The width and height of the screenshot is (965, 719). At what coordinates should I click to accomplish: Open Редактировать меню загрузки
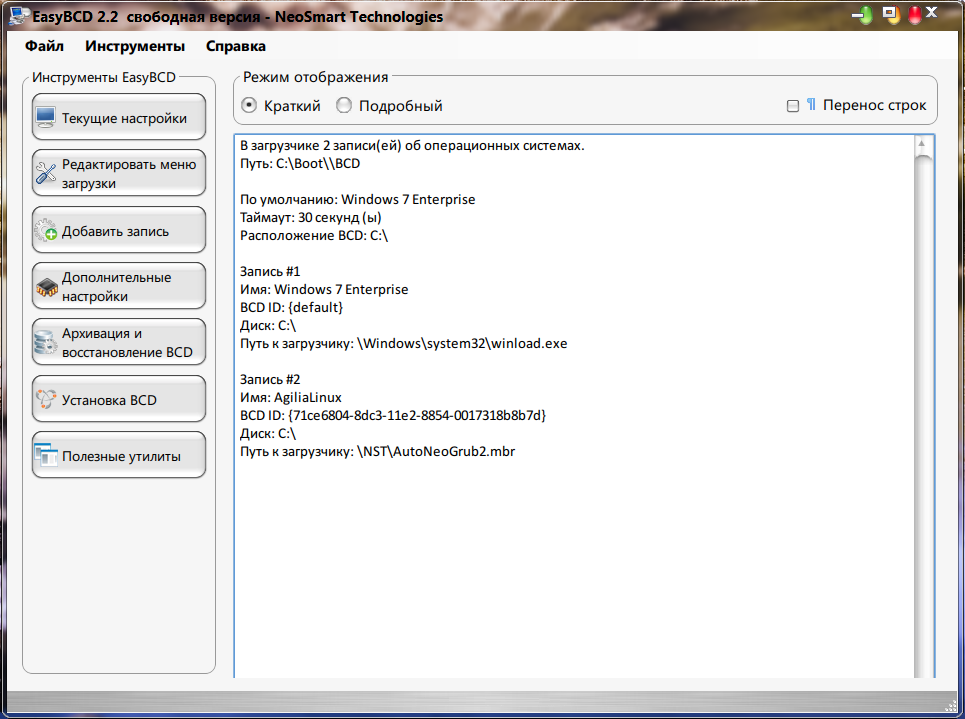coord(119,173)
